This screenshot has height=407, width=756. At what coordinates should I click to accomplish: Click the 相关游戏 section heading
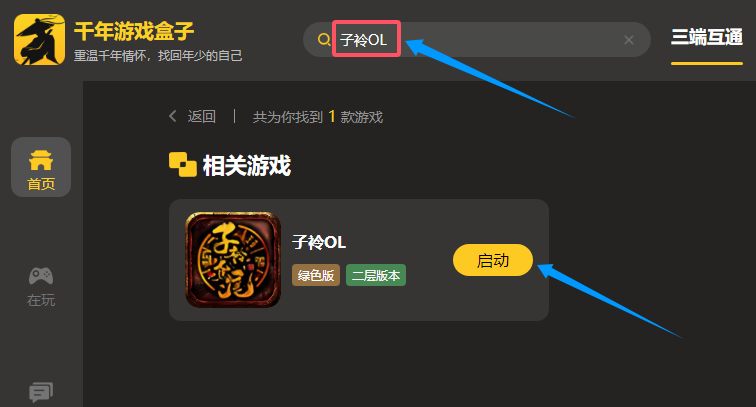coord(247,165)
